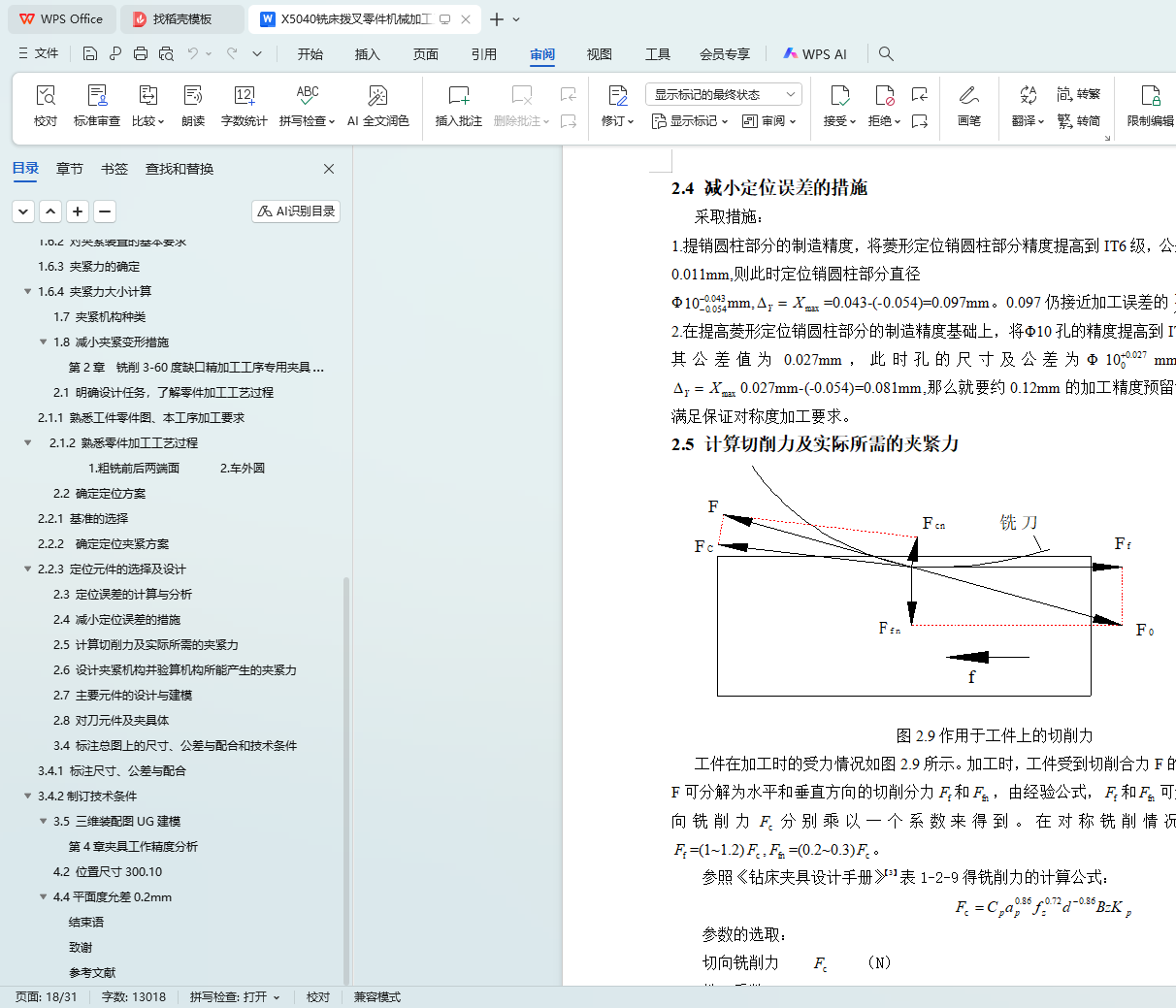This screenshot has height=1008, width=1176.
Task: Switch to the 开始 ribbon tab
Action: [310, 54]
